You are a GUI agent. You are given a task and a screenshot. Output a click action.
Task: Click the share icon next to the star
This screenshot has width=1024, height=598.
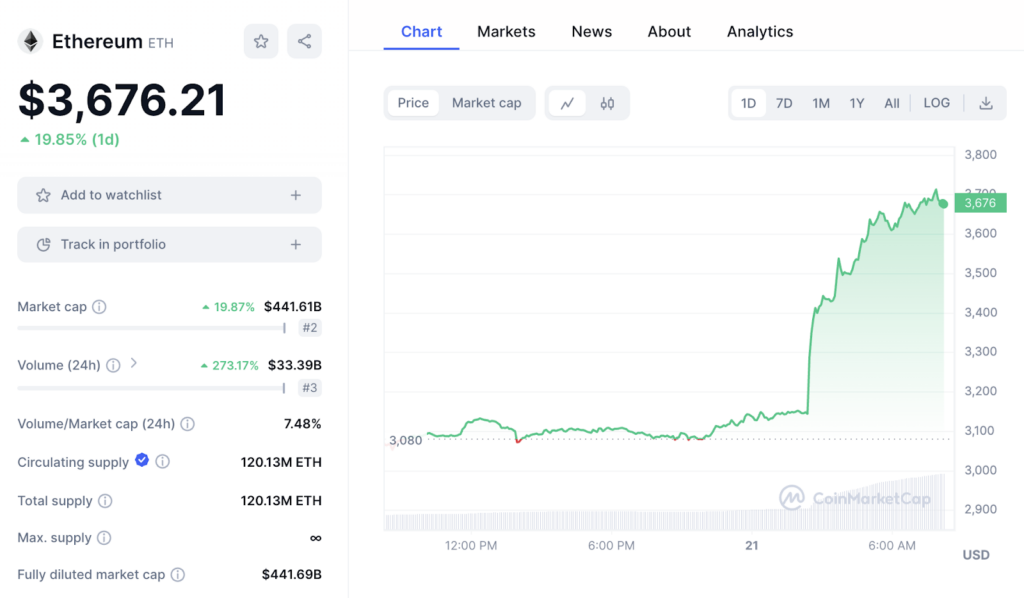(304, 41)
